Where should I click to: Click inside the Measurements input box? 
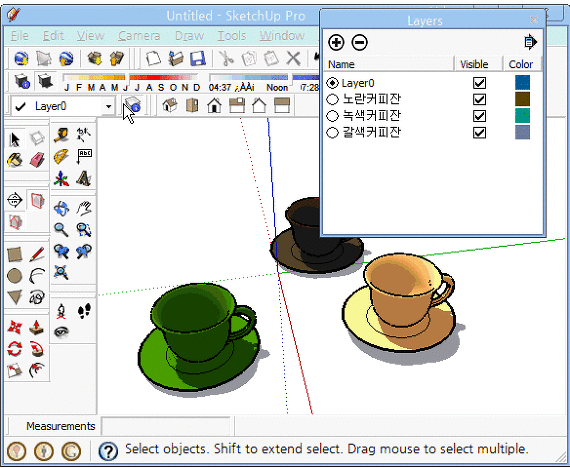coord(166,426)
